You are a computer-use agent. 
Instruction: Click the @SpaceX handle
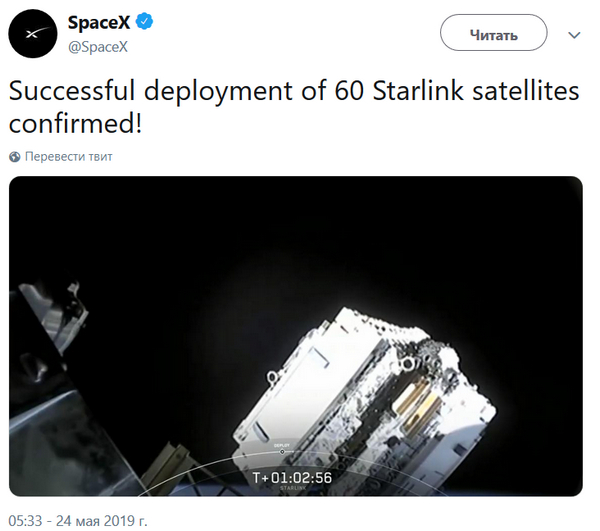point(97,46)
